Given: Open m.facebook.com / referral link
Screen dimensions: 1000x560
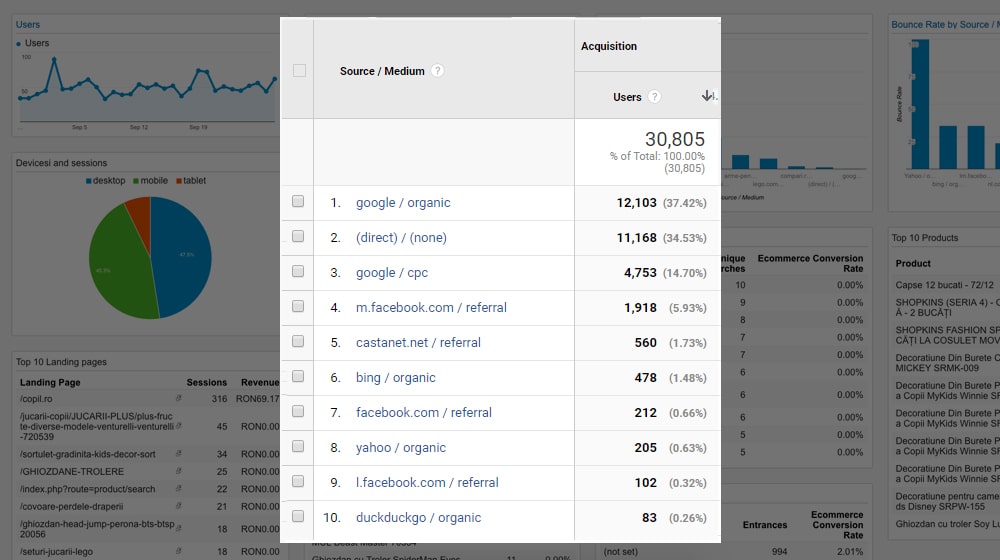Looking at the screenshot, I should tap(431, 307).
